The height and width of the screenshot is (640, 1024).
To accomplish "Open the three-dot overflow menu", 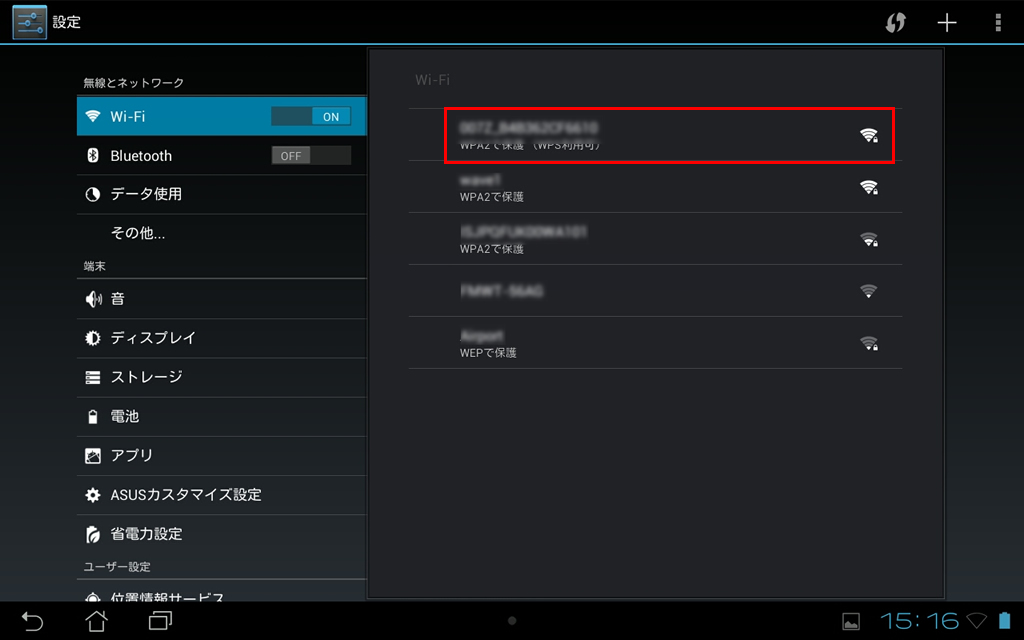I will pos(998,22).
